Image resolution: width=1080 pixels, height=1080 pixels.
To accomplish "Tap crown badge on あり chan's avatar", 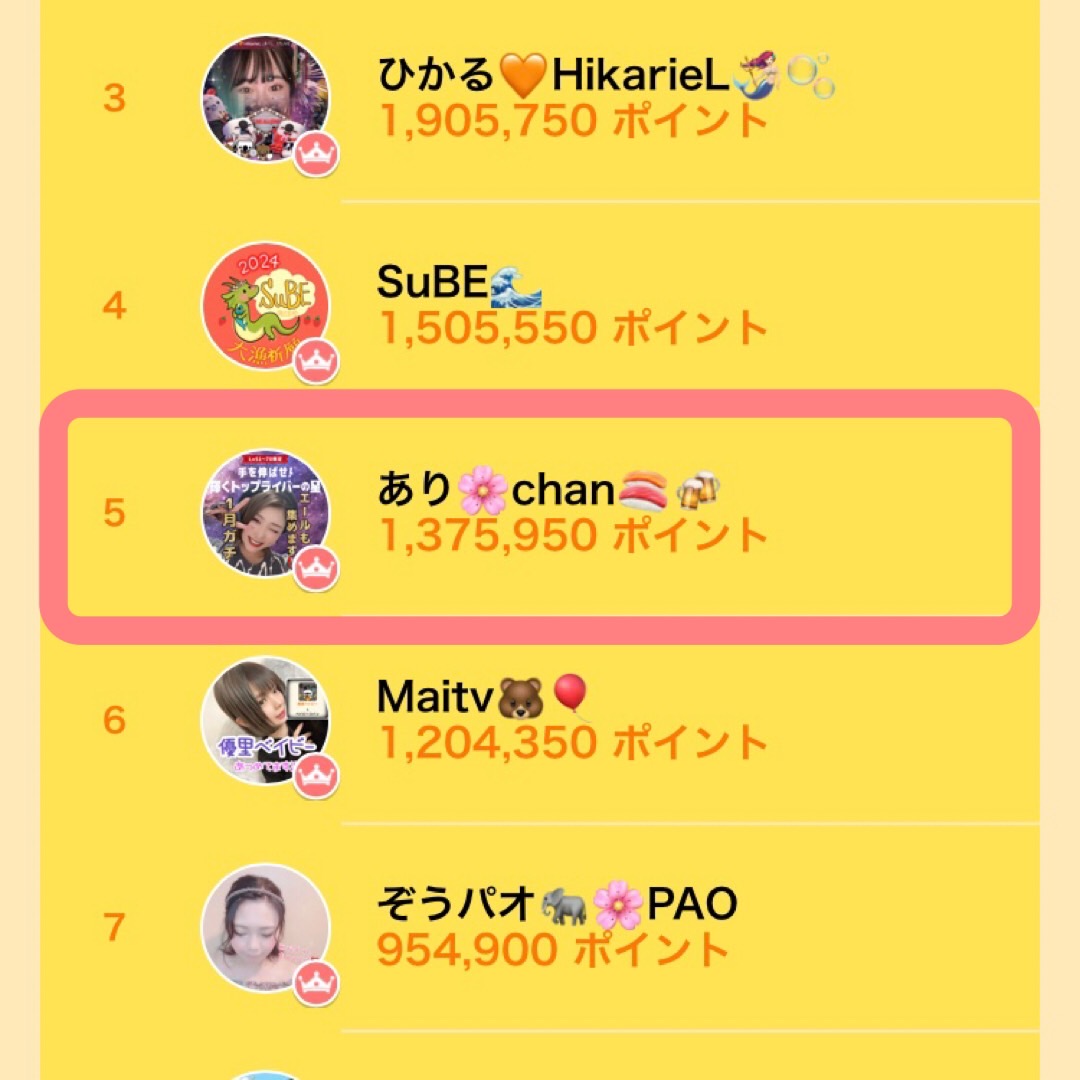I will pos(316,569).
